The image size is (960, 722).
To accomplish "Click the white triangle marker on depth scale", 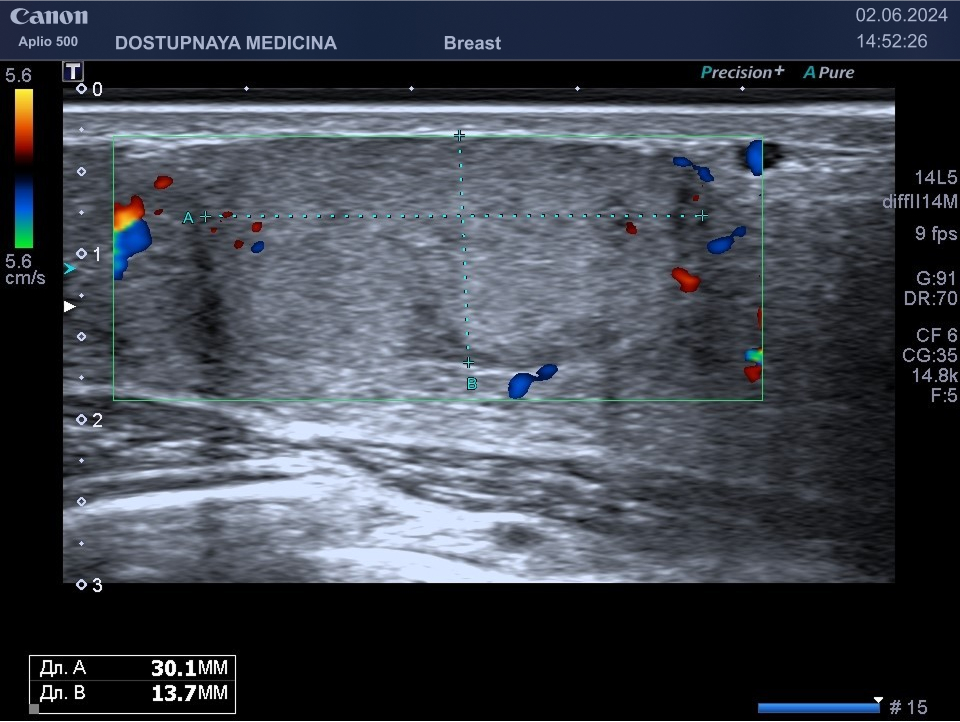I will 69,307.
